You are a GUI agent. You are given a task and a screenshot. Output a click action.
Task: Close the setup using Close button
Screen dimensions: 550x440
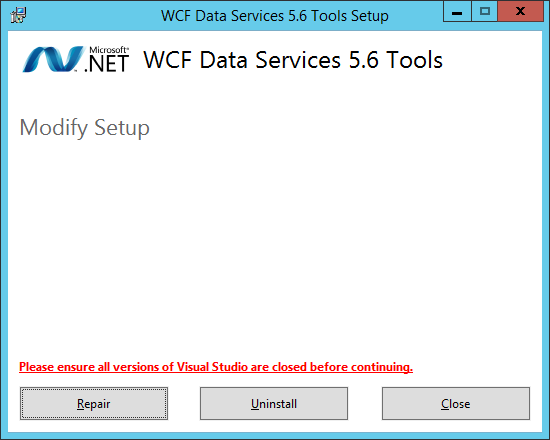click(x=456, y=404)
